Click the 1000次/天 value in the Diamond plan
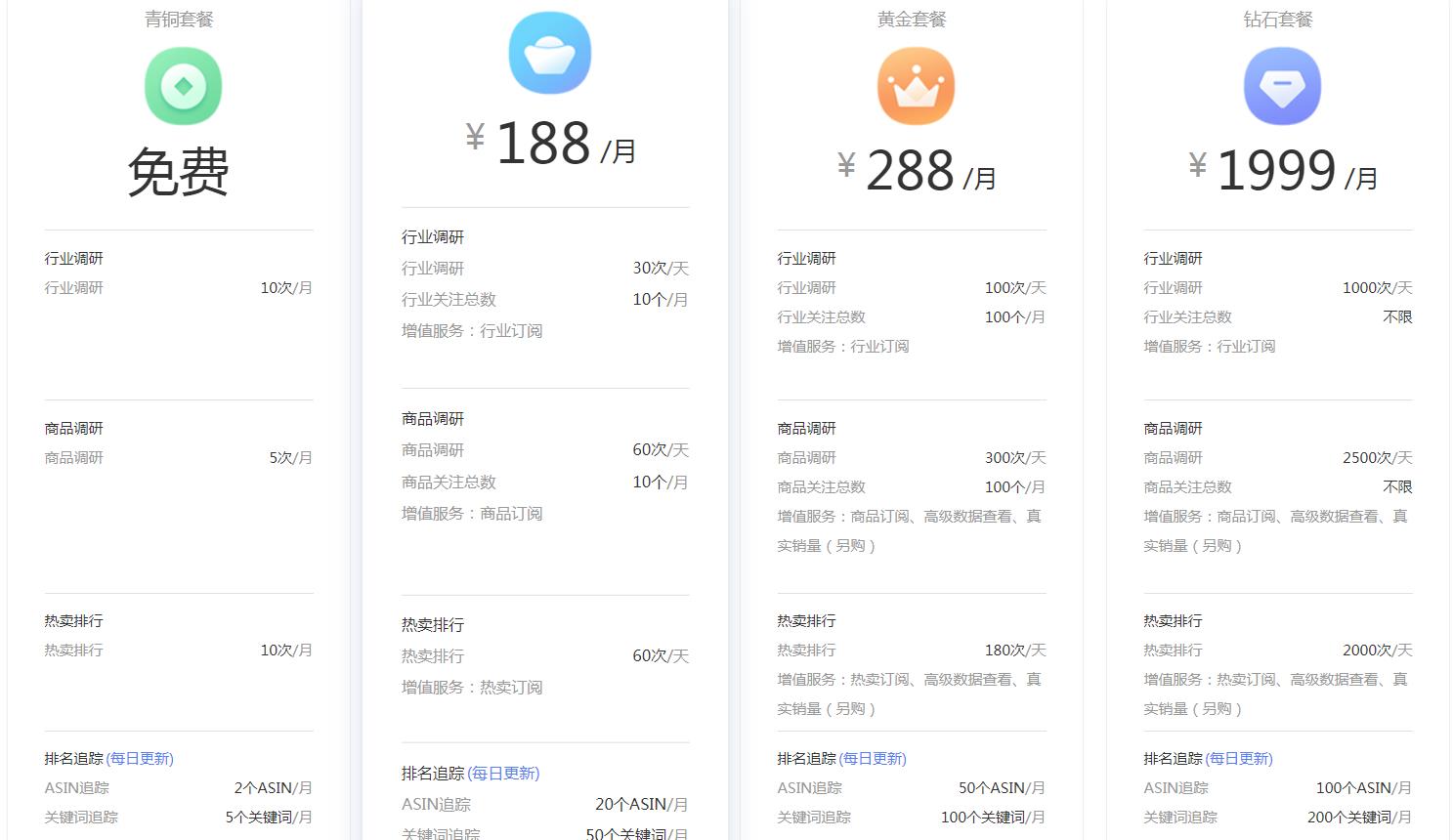Screen dimensions: 1453x840 [x=1377, y=288]
